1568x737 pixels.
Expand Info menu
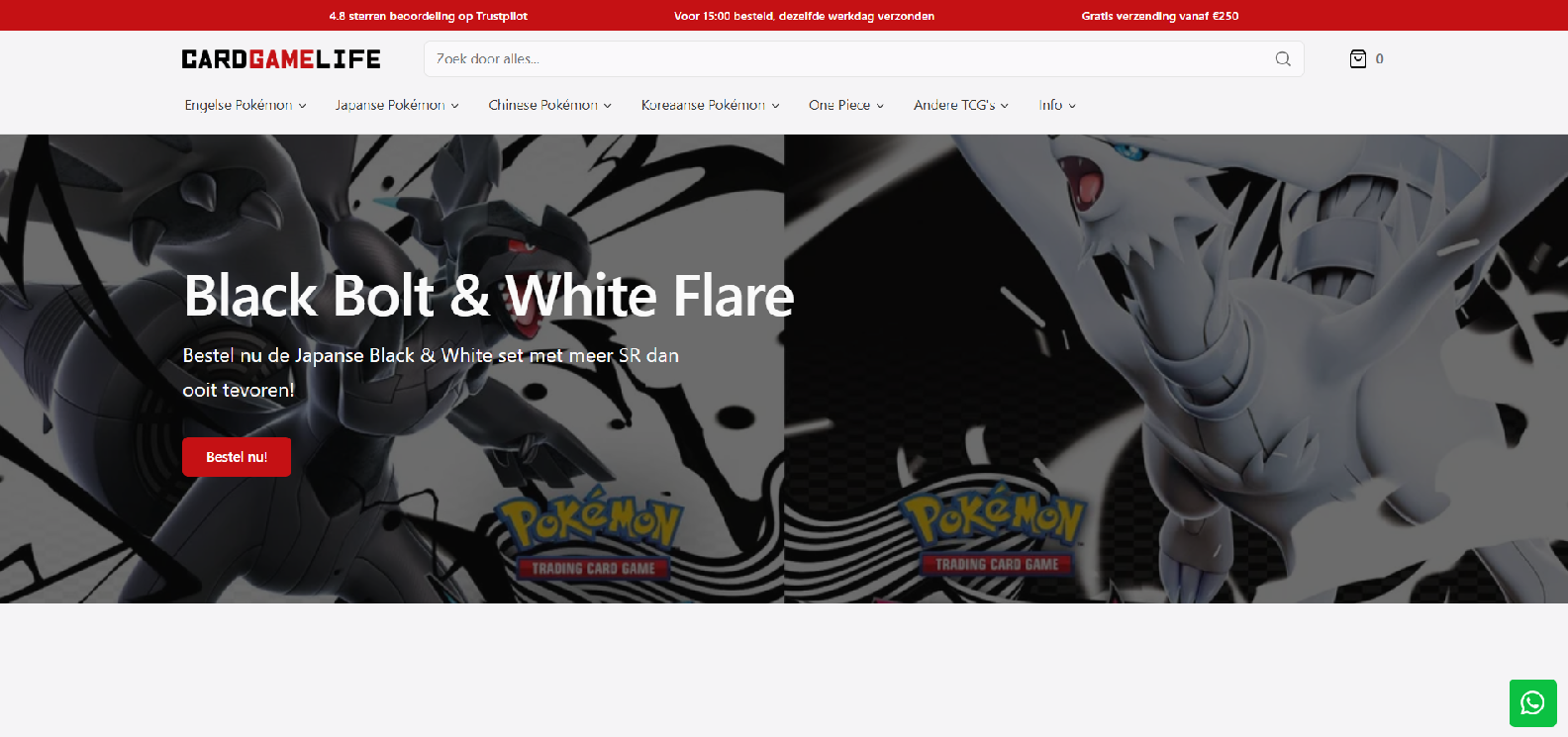pyautogui.click(x=1057, y=105)
